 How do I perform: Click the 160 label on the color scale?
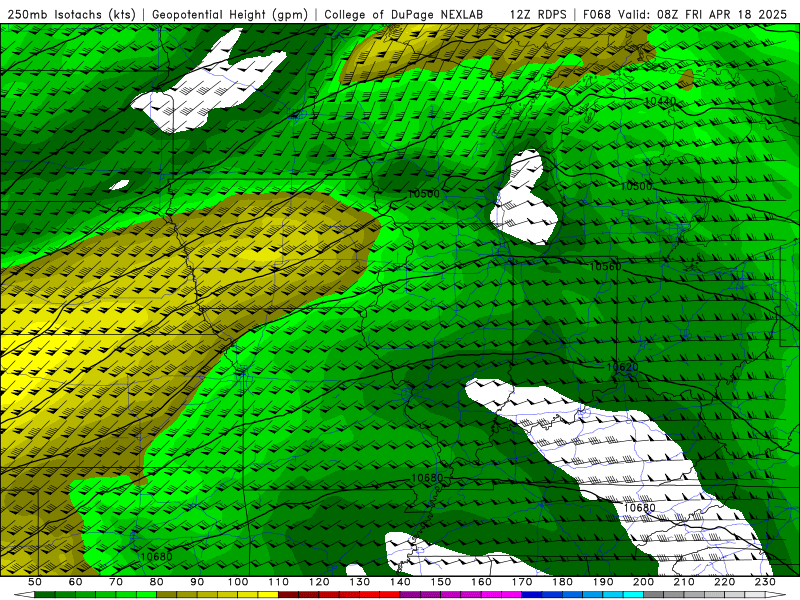click(x=482, y=582)
